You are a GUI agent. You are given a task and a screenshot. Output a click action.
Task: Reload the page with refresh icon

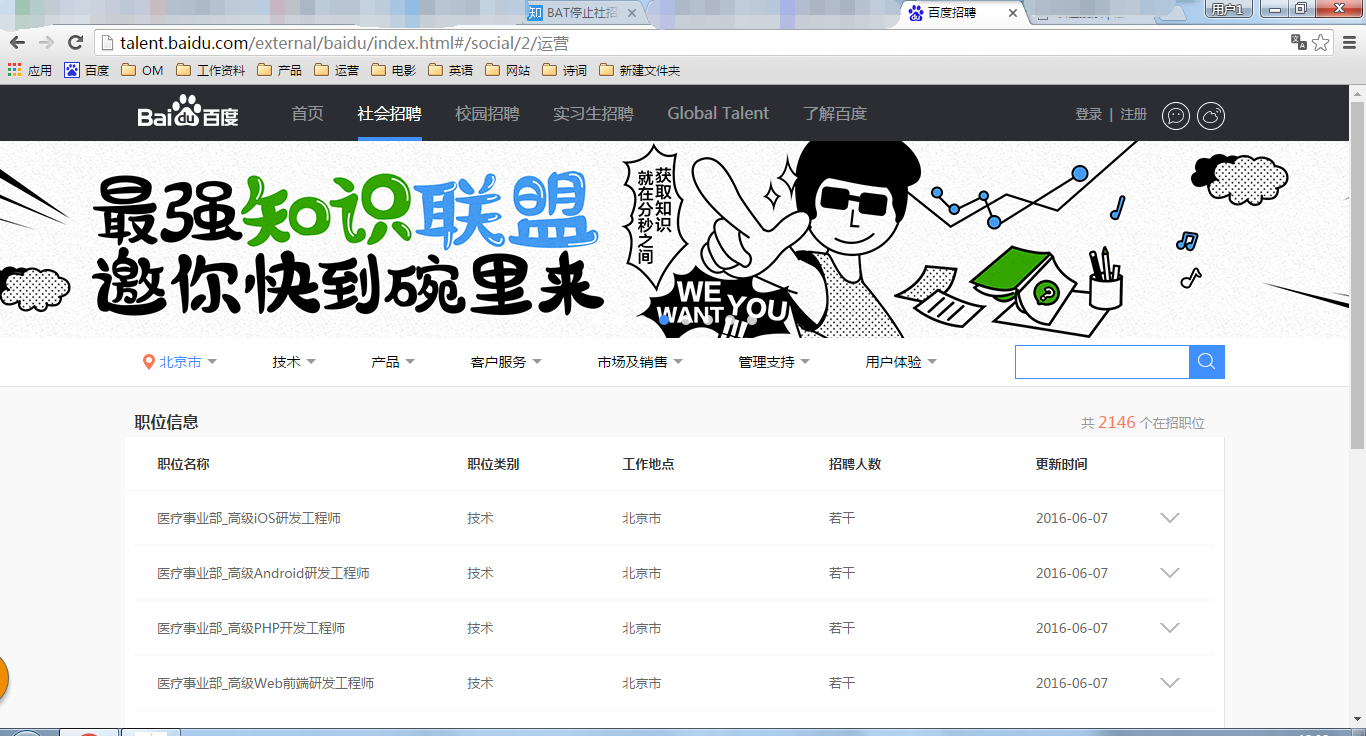pos(75,42)
